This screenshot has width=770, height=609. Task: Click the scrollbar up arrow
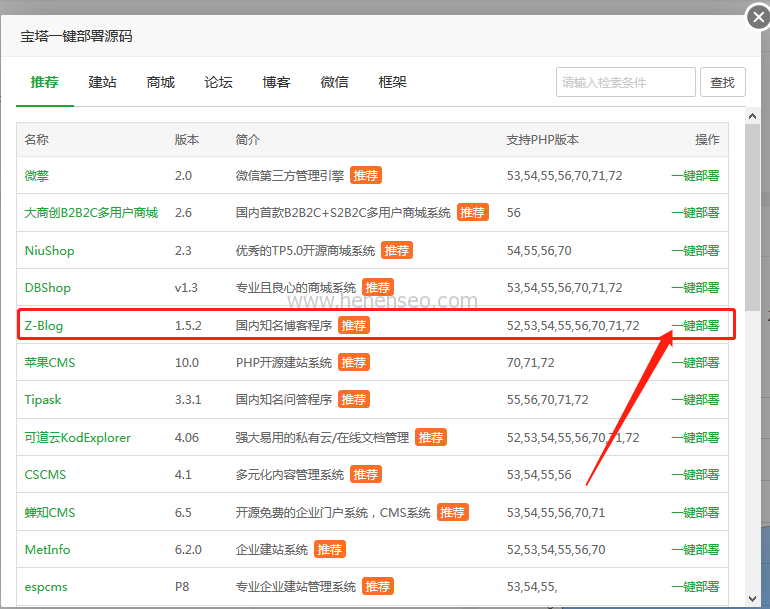752,116
